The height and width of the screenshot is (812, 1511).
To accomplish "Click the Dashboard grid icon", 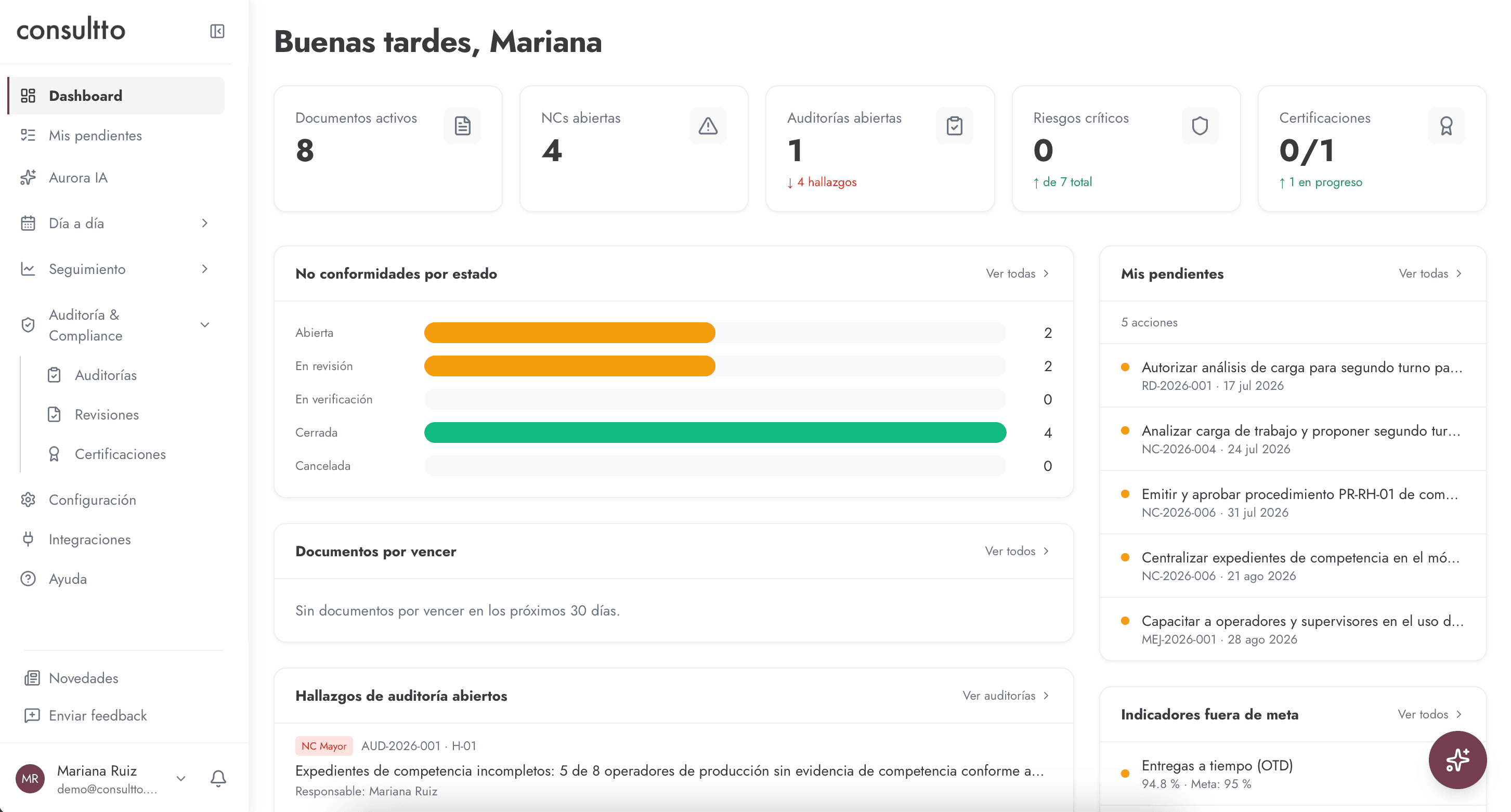I will tap(28, 96).
